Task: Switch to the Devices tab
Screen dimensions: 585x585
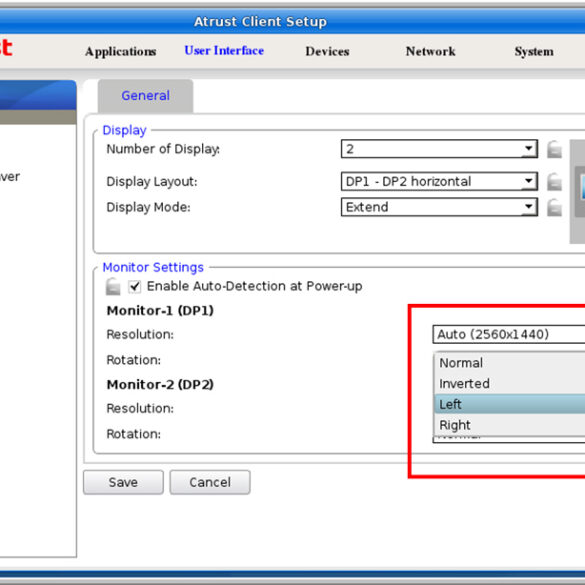Action: pos(327,51)
